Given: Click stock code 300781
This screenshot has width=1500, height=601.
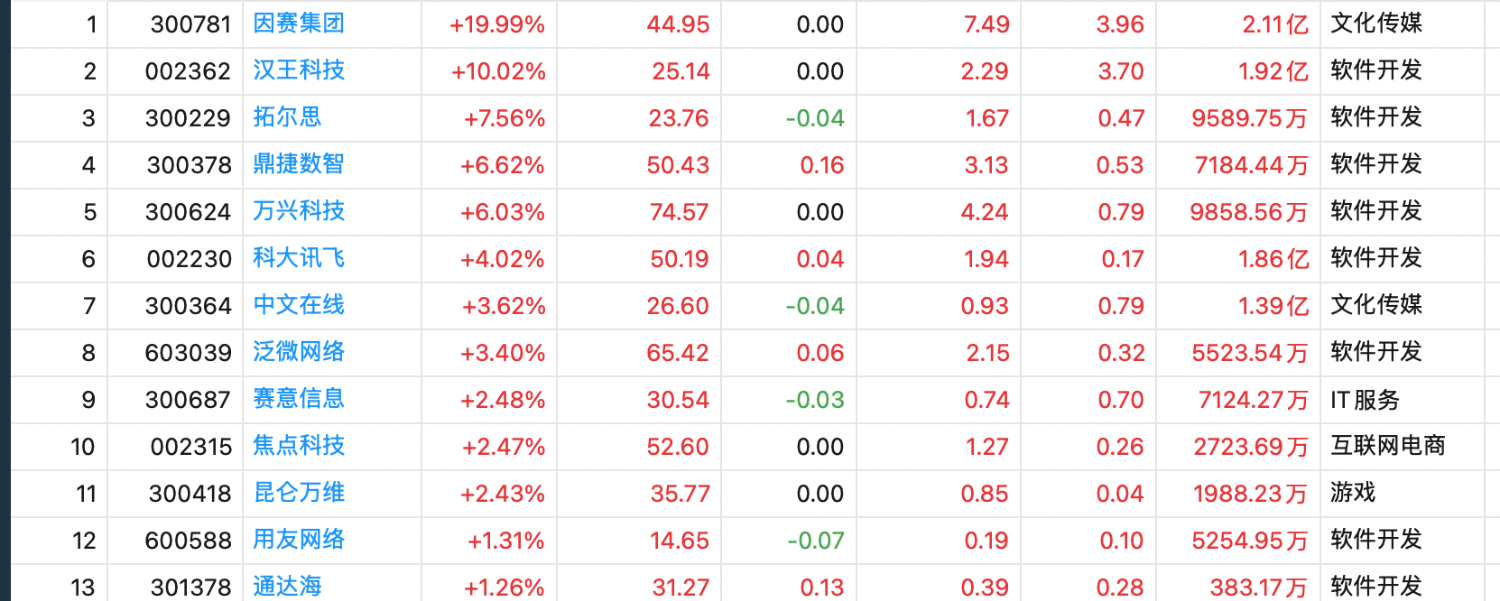Looking at the screenshot, I should (x=190, y=24).
